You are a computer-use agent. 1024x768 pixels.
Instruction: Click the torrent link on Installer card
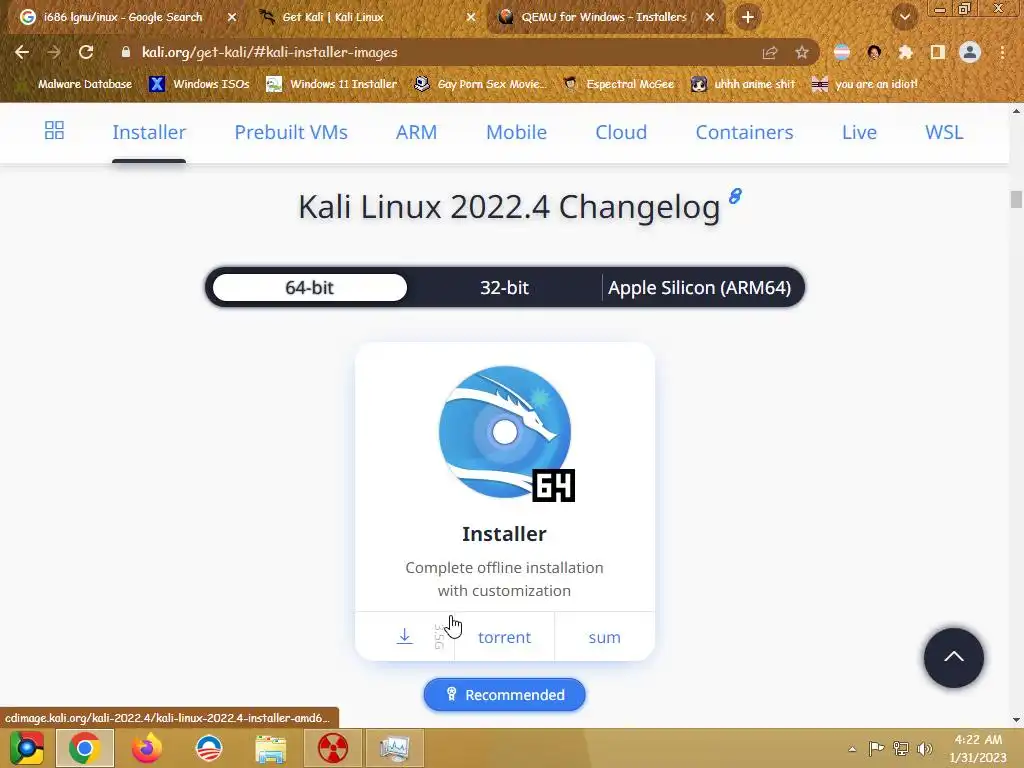[504, 637]
